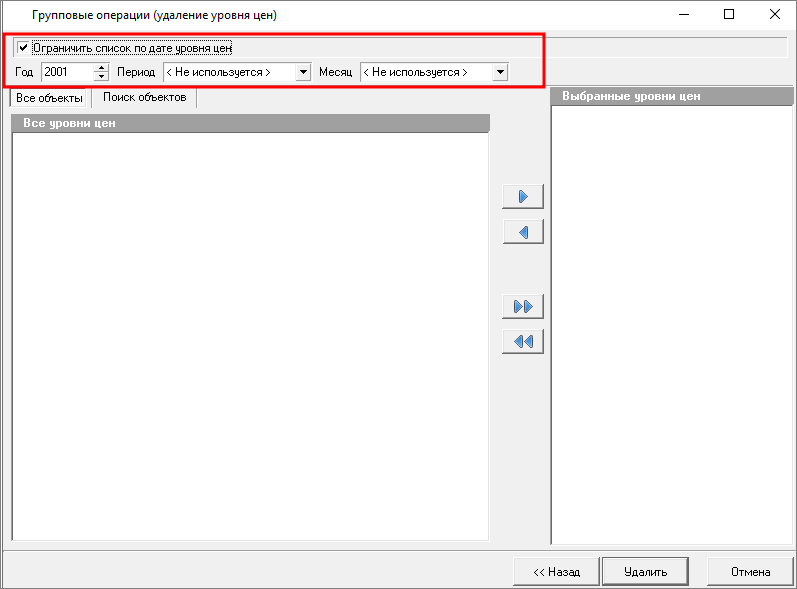
Task: Increase the Год value with up arrow
Action: [x=101, y=68]
